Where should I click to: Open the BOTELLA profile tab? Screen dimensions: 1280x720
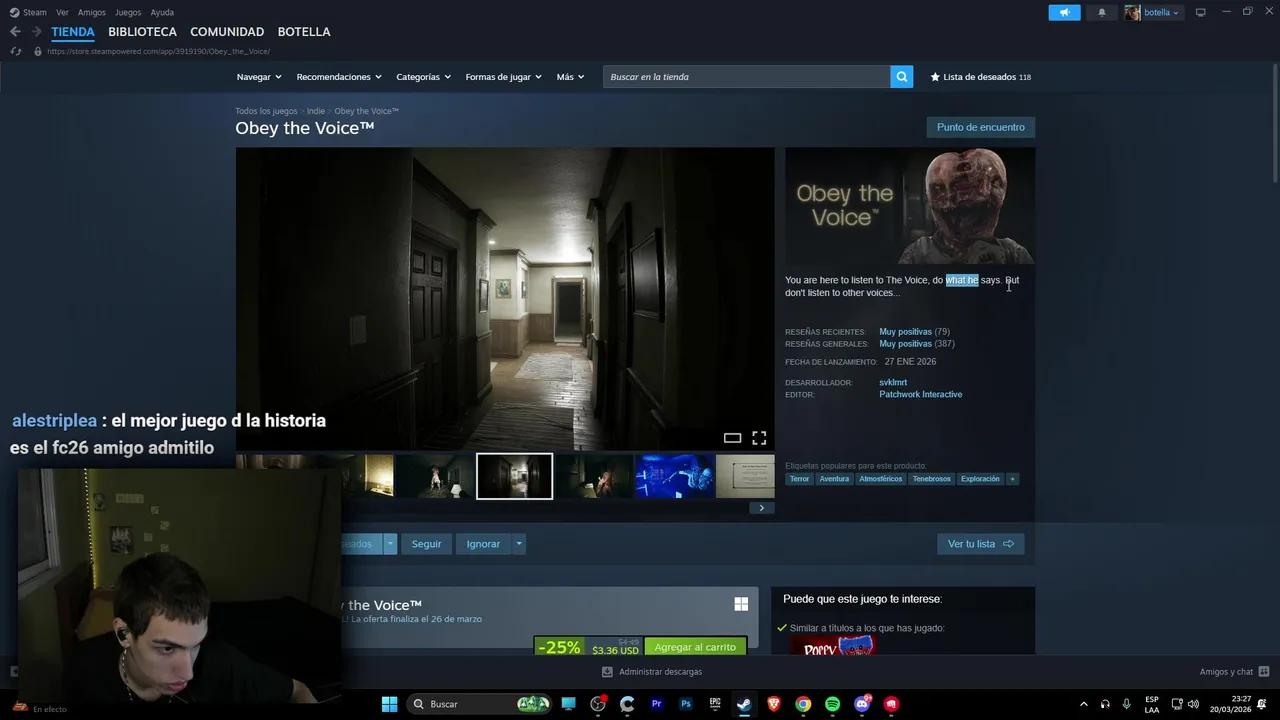coord(304,32)
